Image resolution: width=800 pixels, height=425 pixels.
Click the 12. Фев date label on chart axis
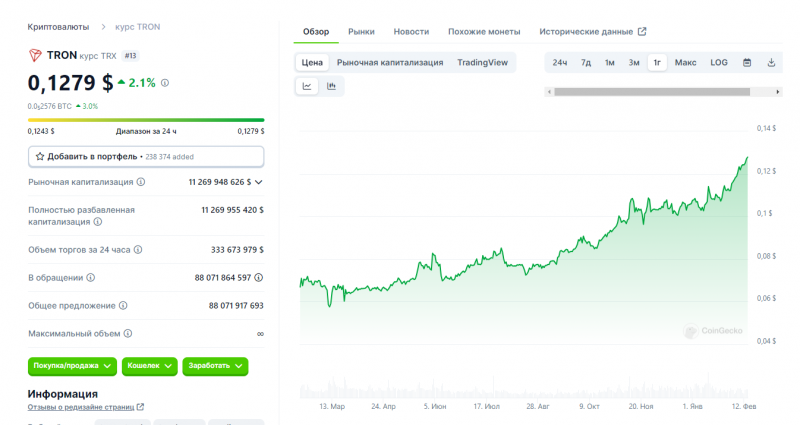(x=744, y=407)
